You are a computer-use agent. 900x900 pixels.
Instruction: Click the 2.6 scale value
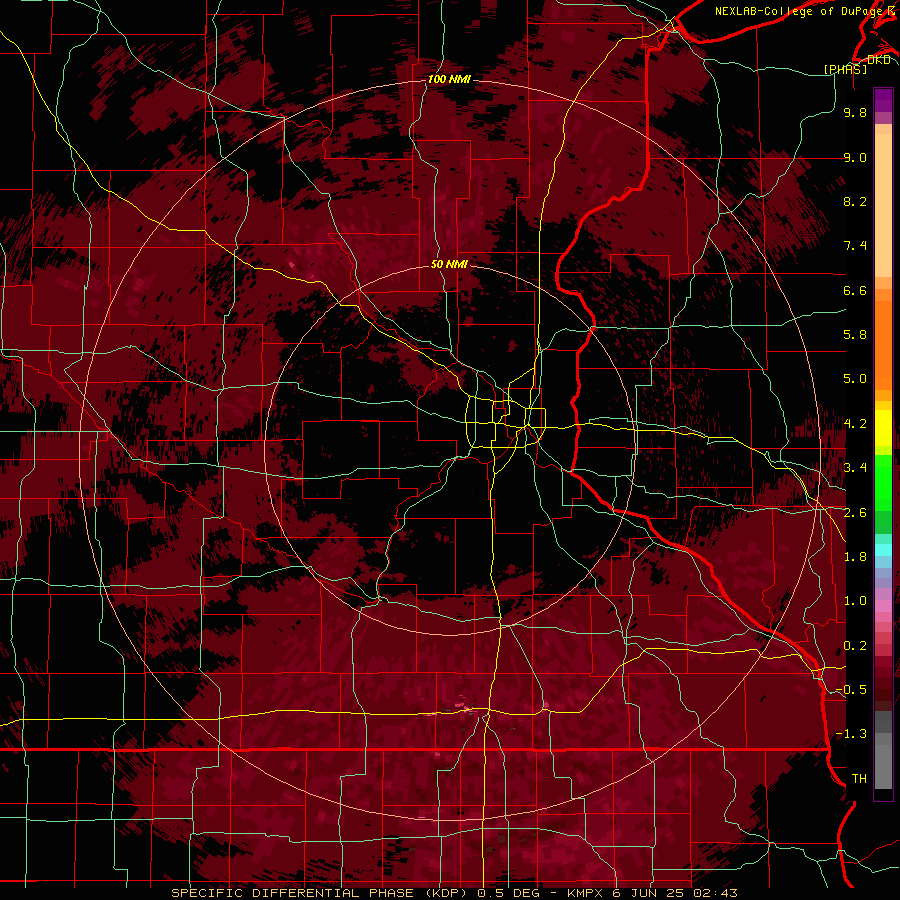click(855, 513)
